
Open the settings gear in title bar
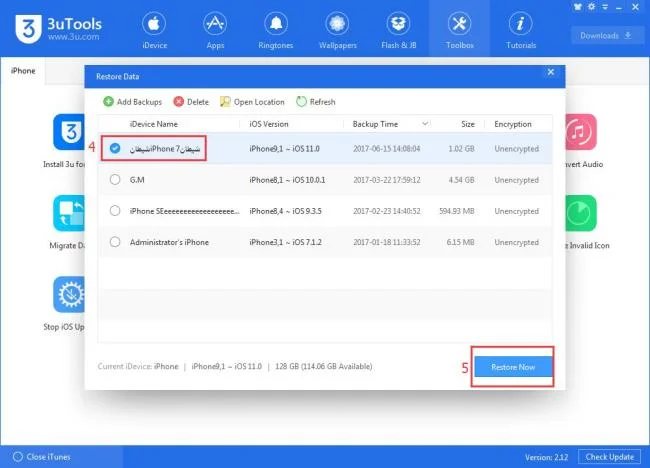point(592,7)
